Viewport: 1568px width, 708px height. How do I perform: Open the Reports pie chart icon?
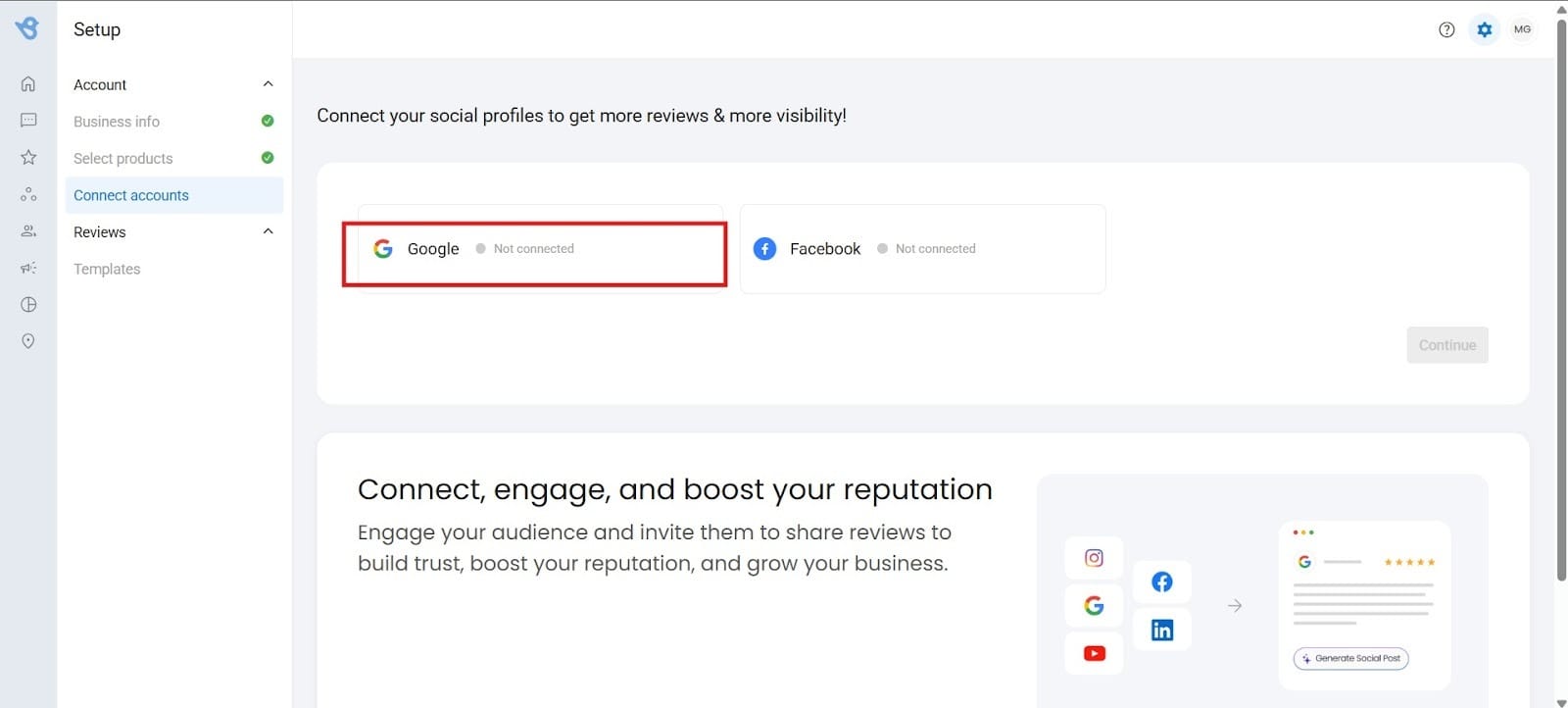pos(28,305)
